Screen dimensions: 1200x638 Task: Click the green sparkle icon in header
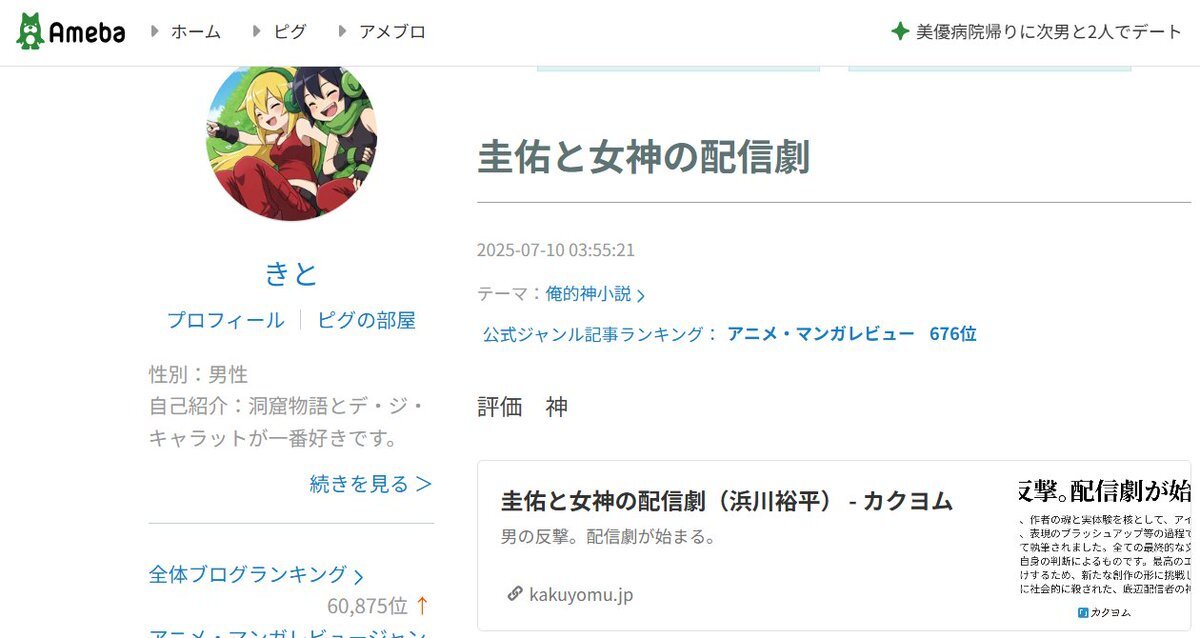pyautogui.click(x=900, y=31)
